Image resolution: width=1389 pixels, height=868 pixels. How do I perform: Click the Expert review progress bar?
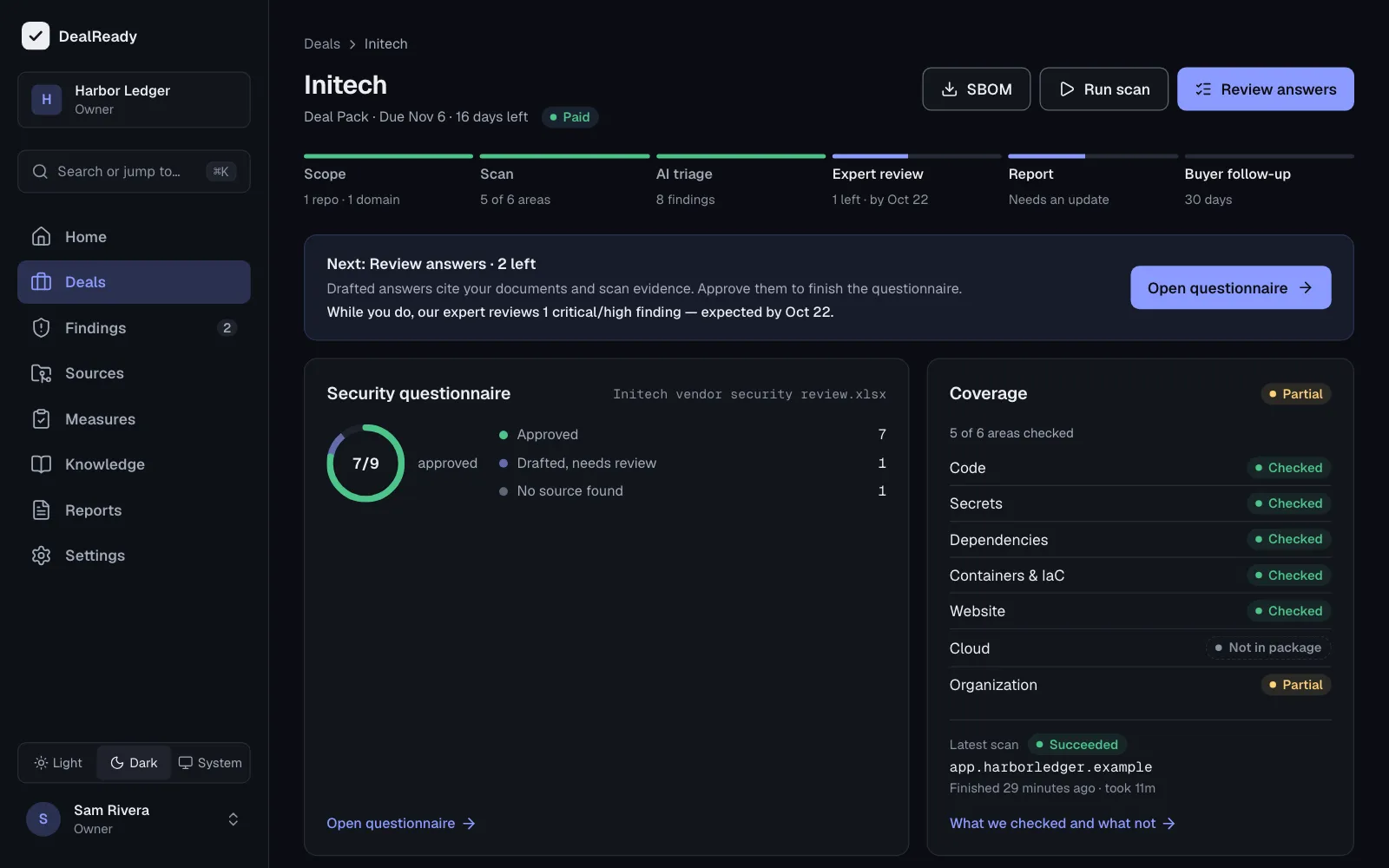[x=917, y=156]
